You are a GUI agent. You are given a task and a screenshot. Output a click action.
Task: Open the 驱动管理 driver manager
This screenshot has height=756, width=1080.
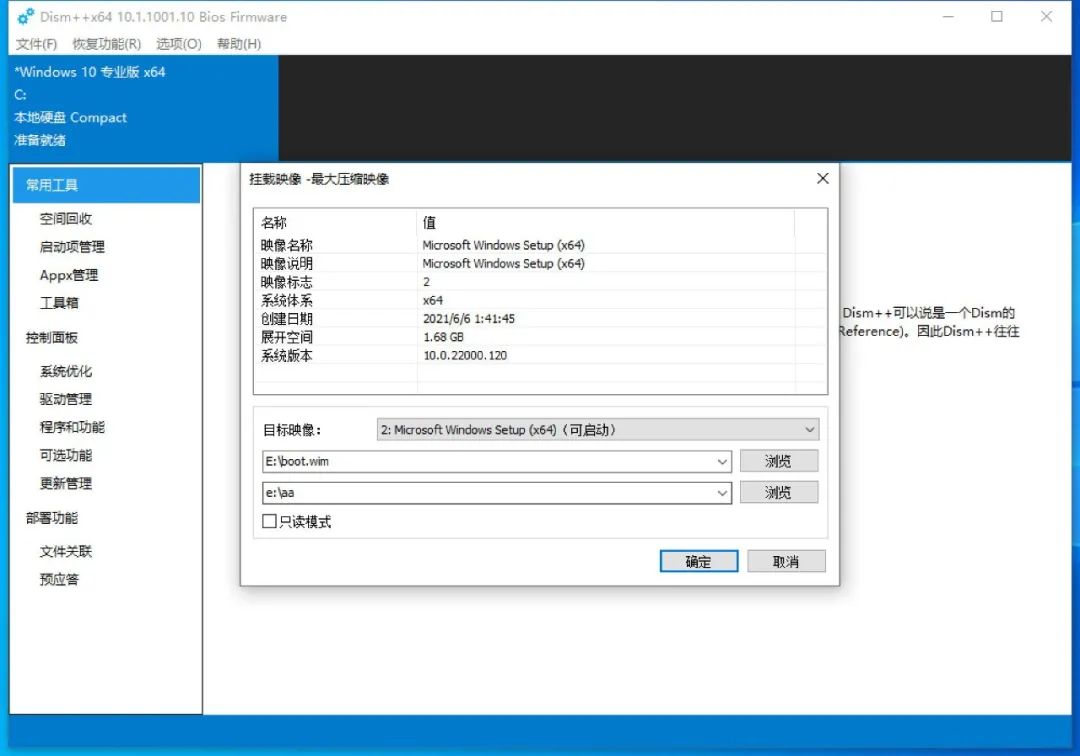58,398
